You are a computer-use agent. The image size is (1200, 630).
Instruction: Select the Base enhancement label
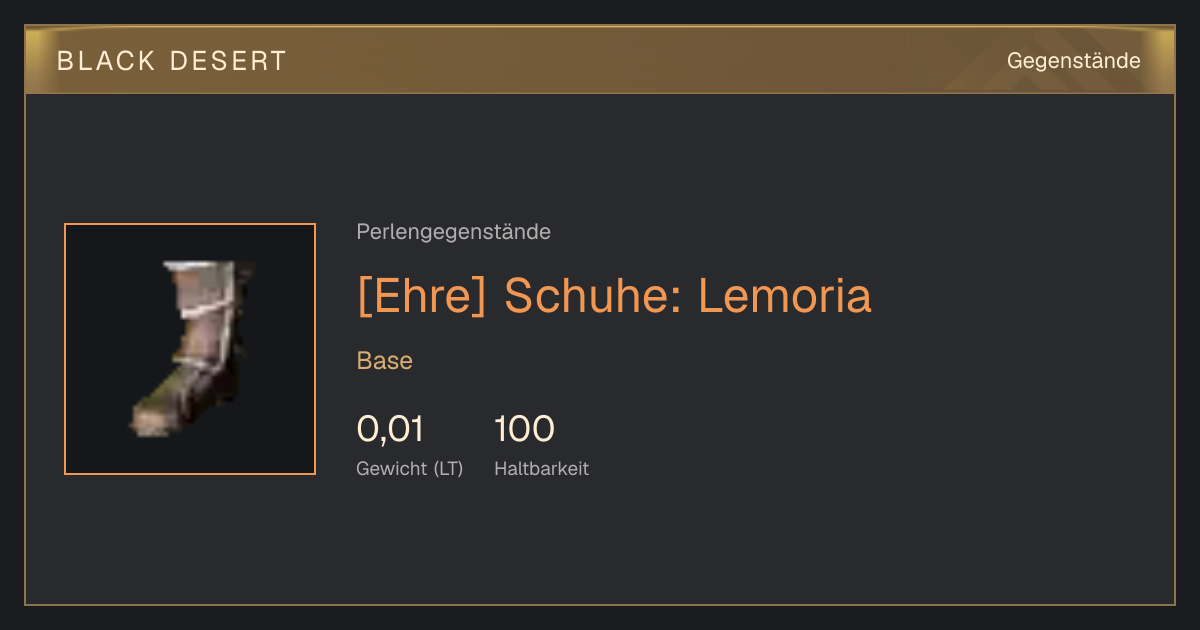(385, 361)
